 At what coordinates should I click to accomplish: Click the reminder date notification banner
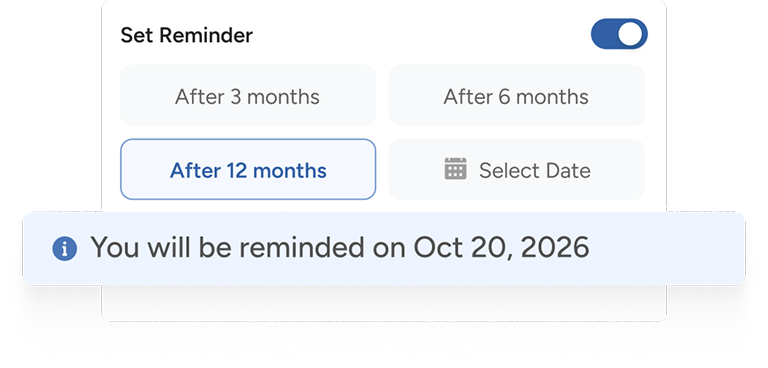384,248
